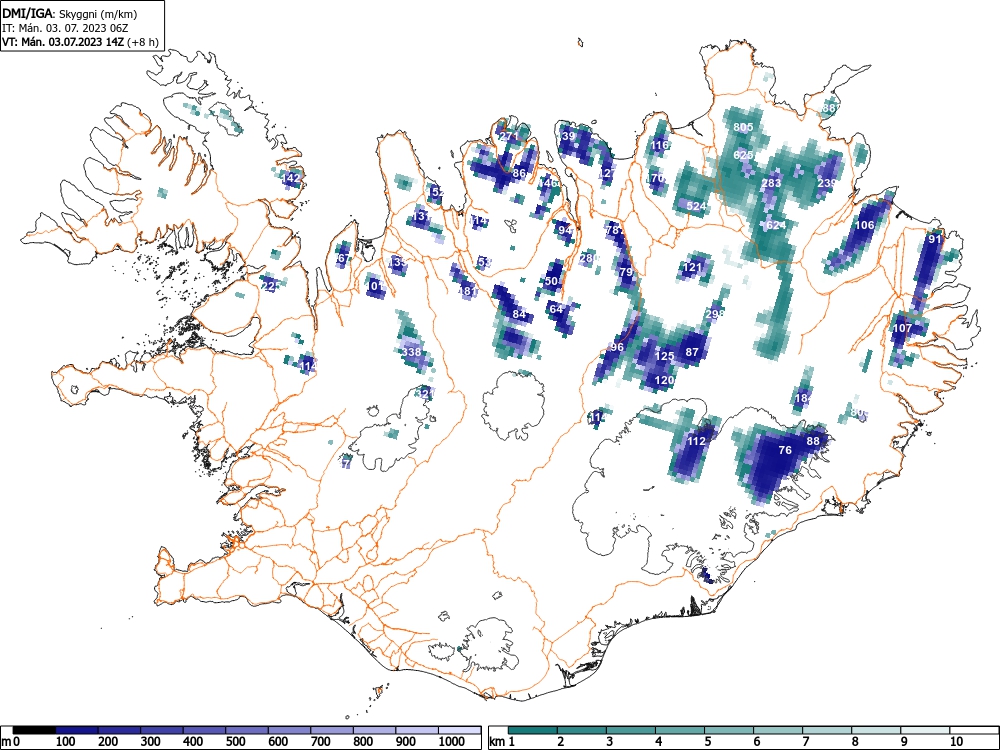
Task: Click the valid time line "VT: Mán. 03.07.2023 14Z"
Action: coord(64,42)
